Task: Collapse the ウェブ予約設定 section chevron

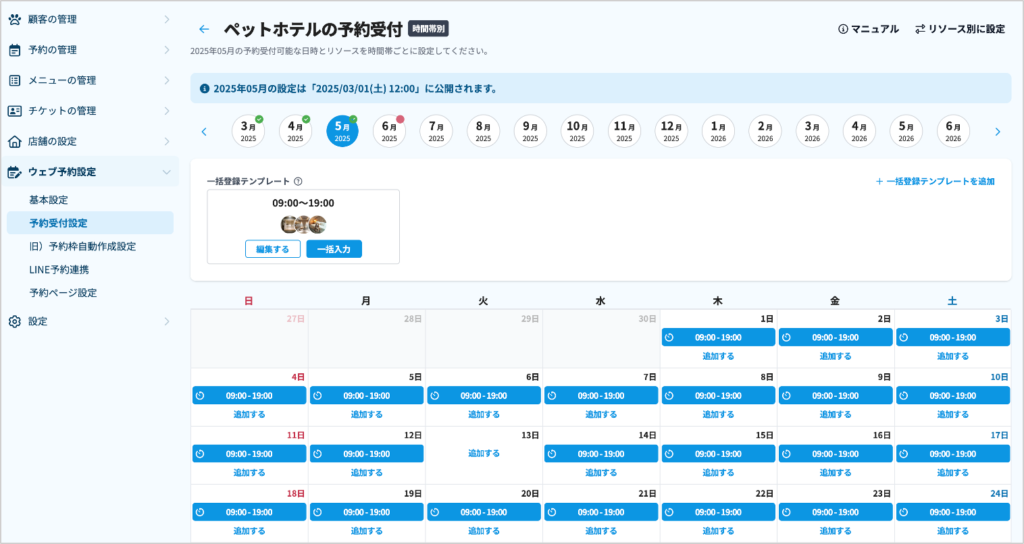Action: pos(166,172)
